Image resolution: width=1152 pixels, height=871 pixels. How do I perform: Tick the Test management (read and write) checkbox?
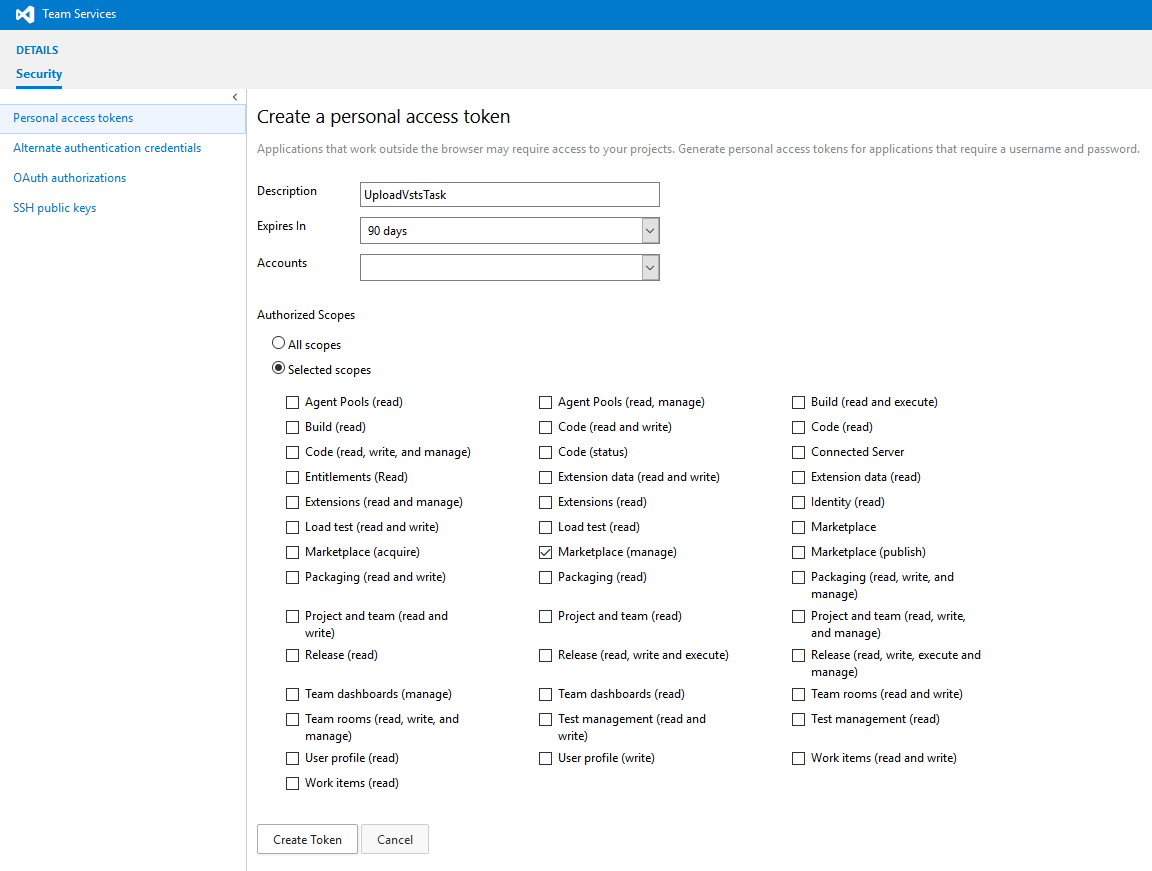(545, 720)
